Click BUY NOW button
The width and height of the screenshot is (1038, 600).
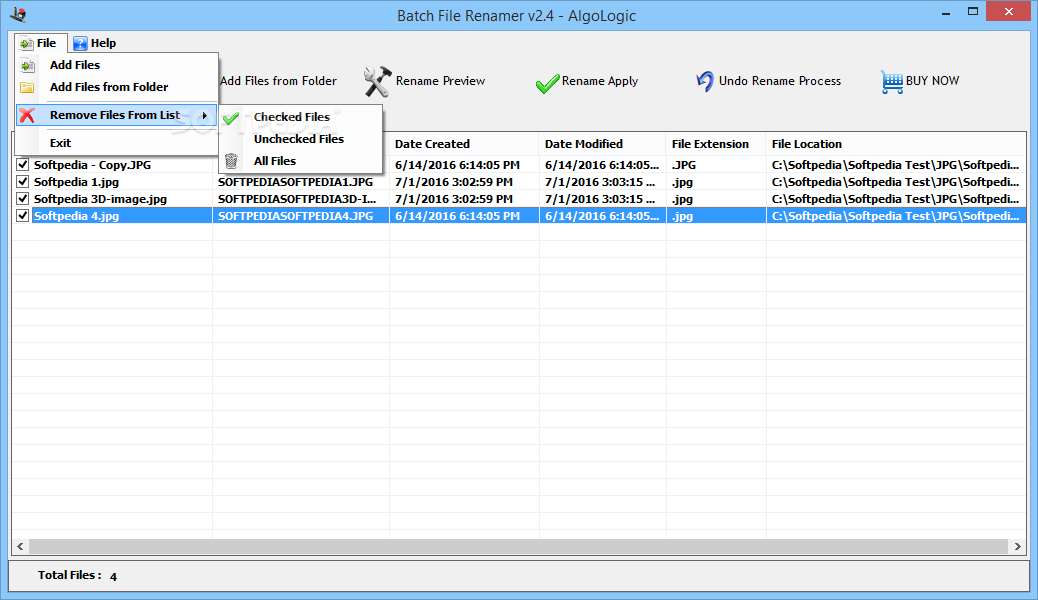920,81
